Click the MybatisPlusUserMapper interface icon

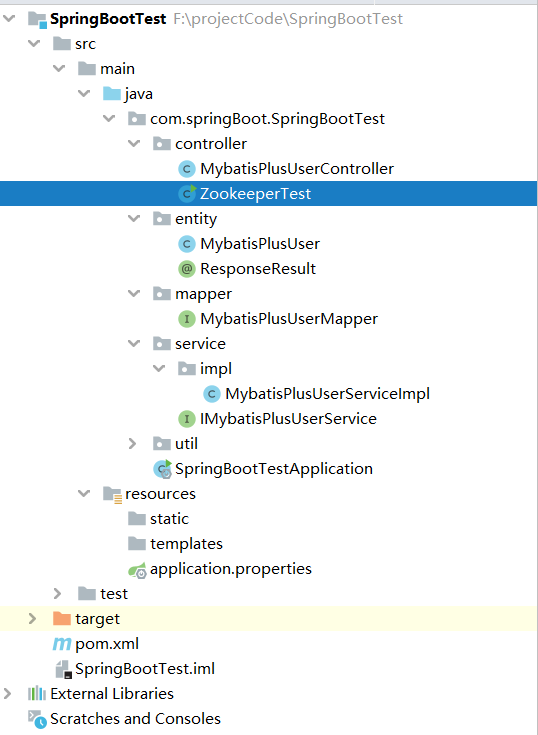187,319
